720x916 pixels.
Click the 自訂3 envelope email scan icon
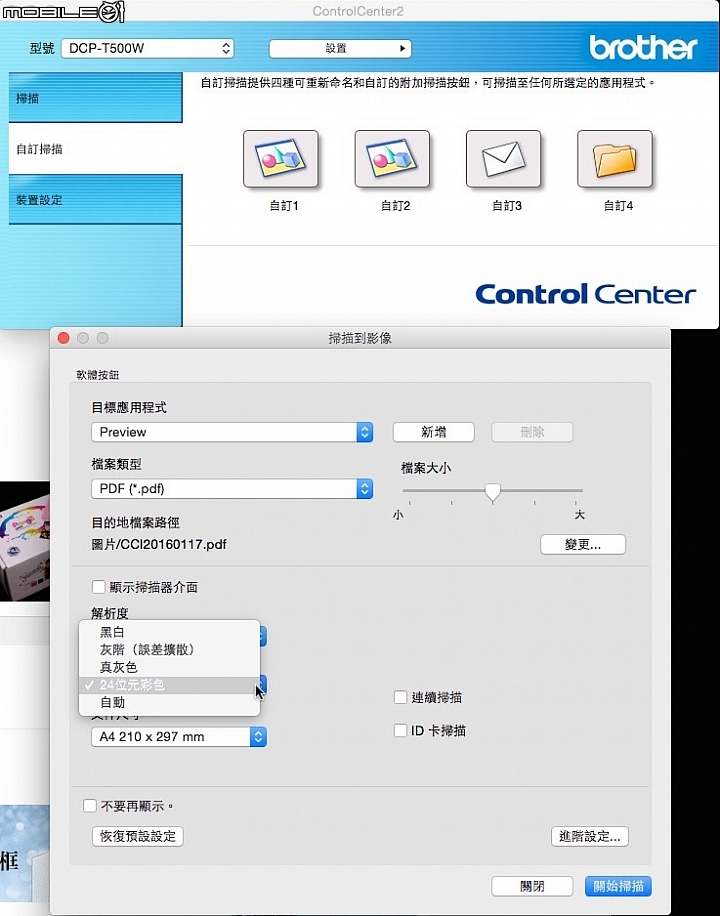[x=503, y=159]
